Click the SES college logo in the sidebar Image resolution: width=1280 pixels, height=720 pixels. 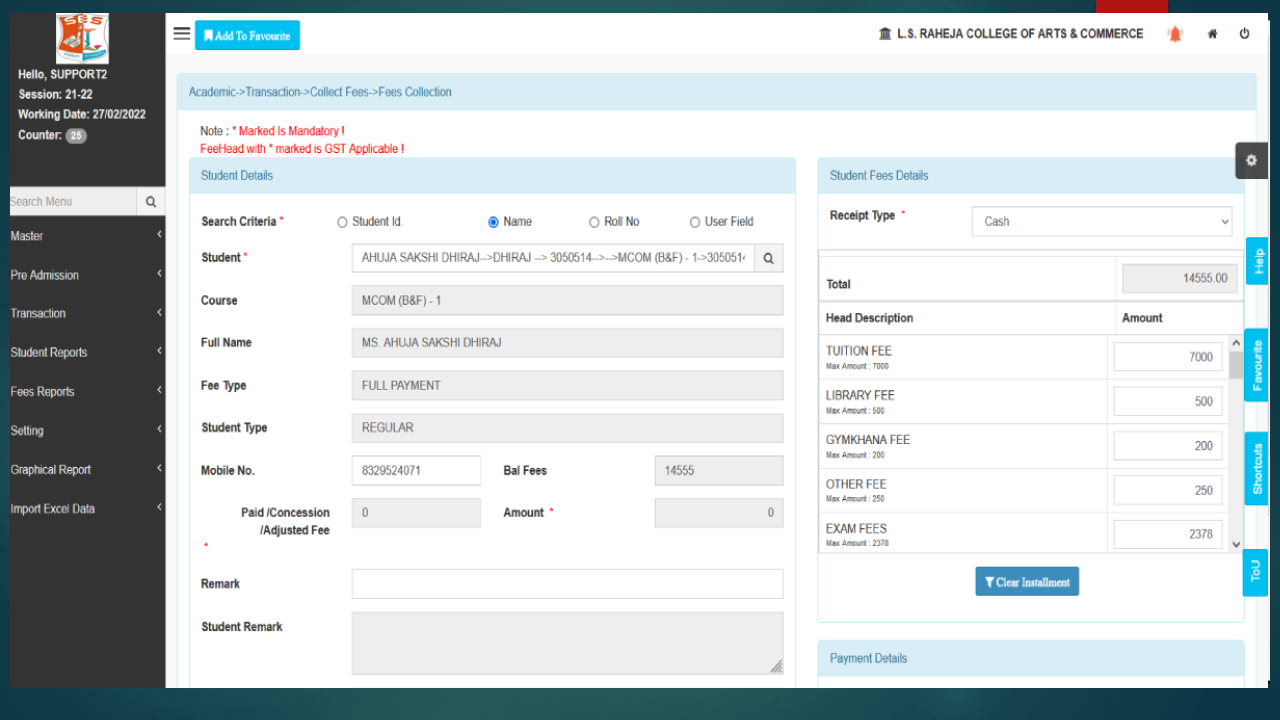pyautogui.click(x=81, y=37)
